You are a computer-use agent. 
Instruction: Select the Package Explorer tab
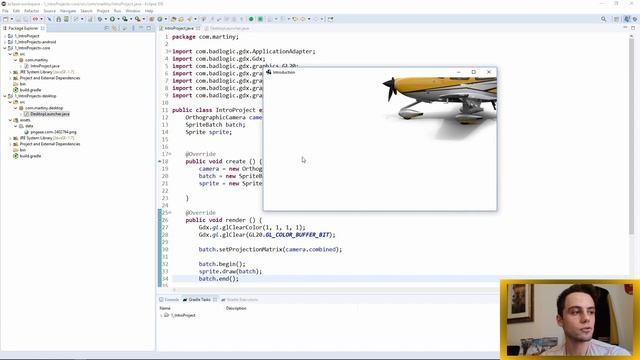click(x=24, y=28)
